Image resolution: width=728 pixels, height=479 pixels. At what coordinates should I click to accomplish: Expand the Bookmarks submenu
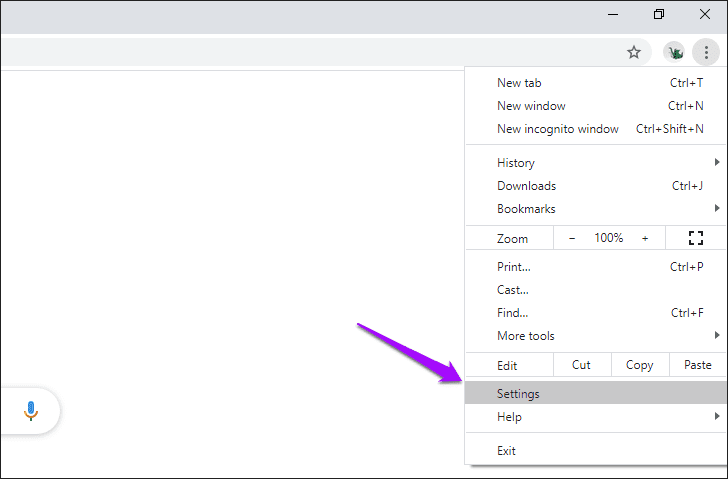click(596, 209)
